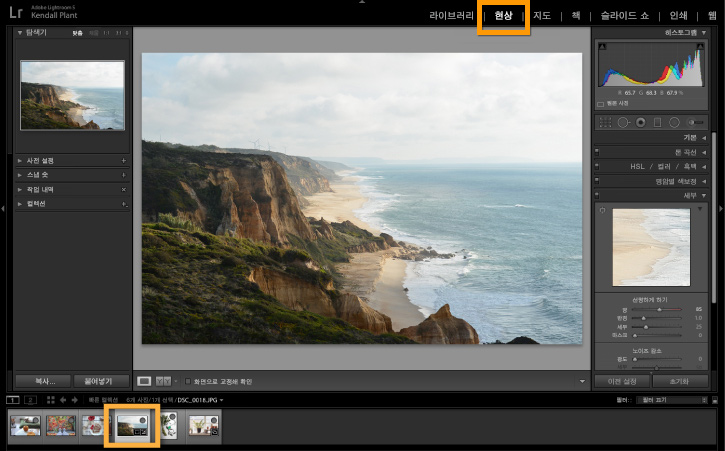Select the Crop Overlay grid tool
This screenshot has width=725, height=451.
coord(605,123)
